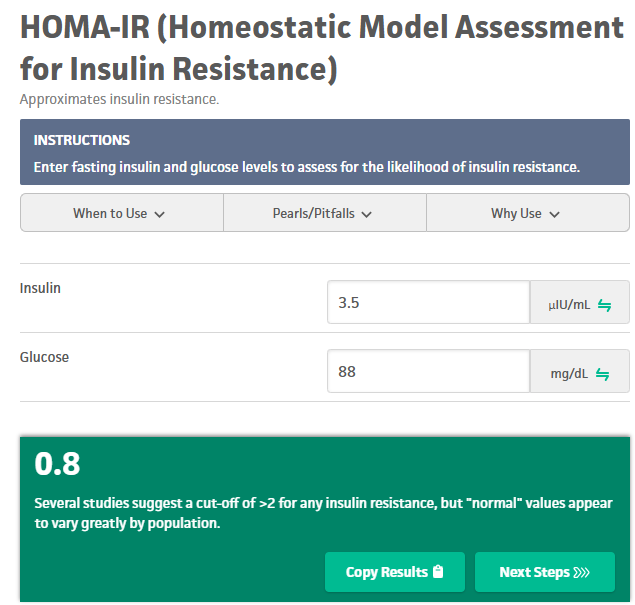
Task: Click the clipboard icon on Copy Results
Action: coord(437,572)
